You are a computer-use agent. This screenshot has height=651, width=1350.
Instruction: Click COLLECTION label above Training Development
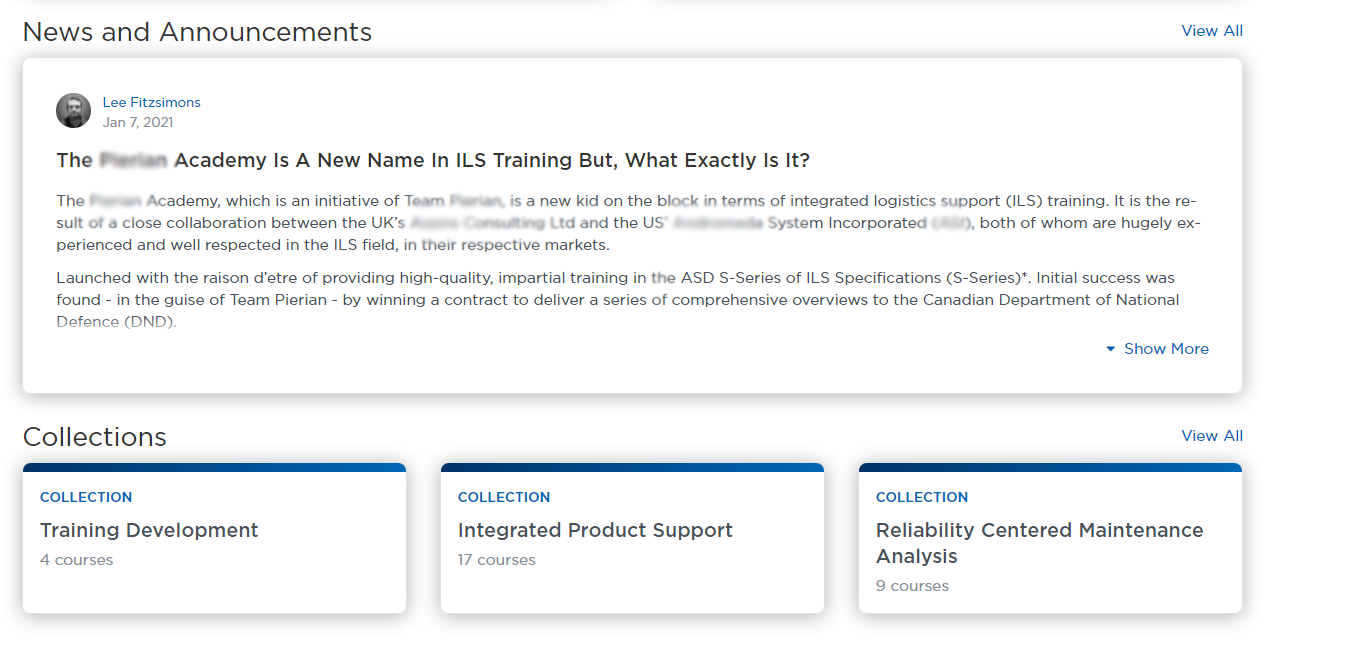point(86,497)
